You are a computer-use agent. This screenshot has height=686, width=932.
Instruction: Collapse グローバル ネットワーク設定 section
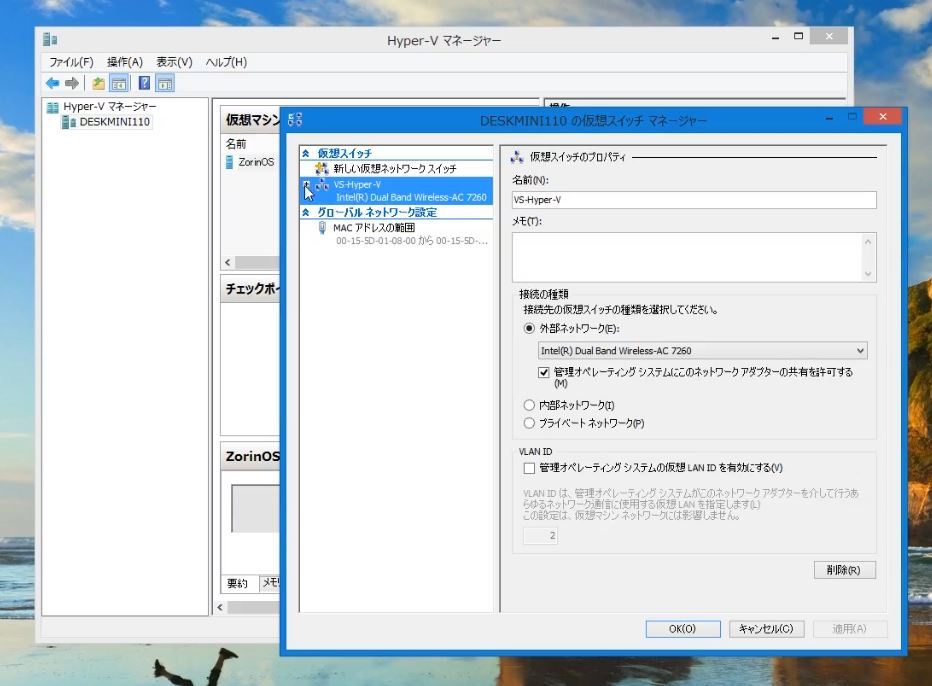(306, 213)
